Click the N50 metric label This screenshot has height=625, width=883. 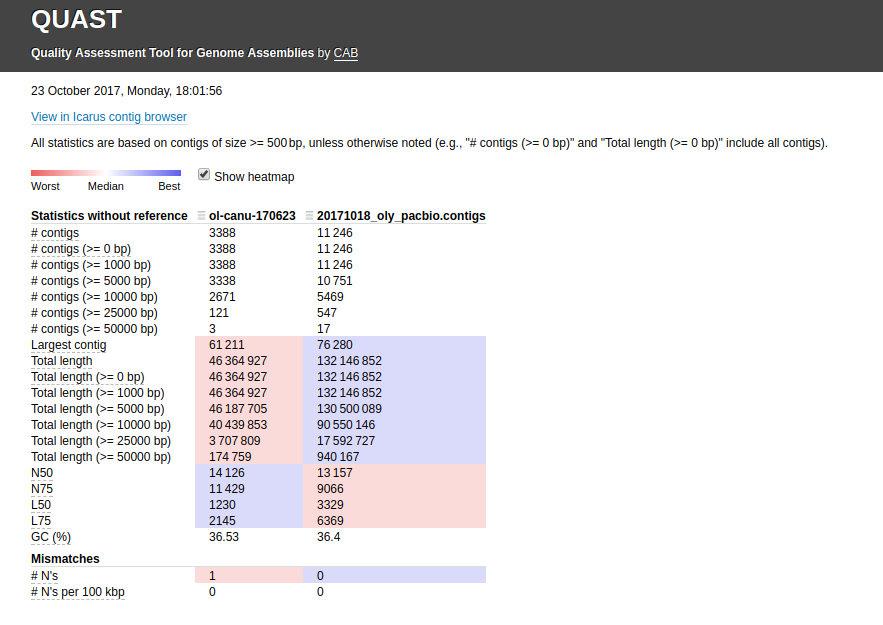click(x=44, y=473)
